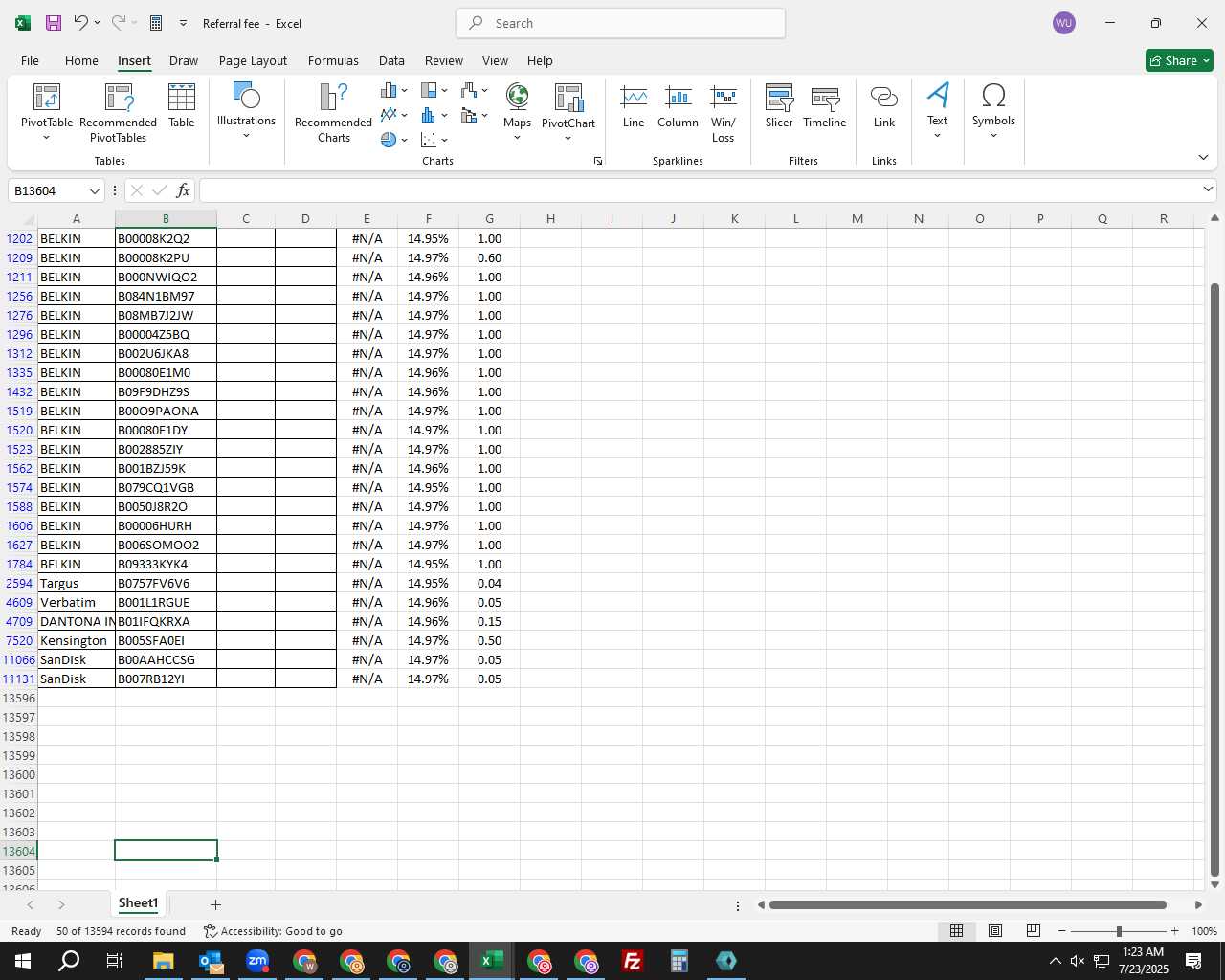Expand the Maps dropdown arrow
This screenshot has width=1225, height=980.
coord(517,138)
